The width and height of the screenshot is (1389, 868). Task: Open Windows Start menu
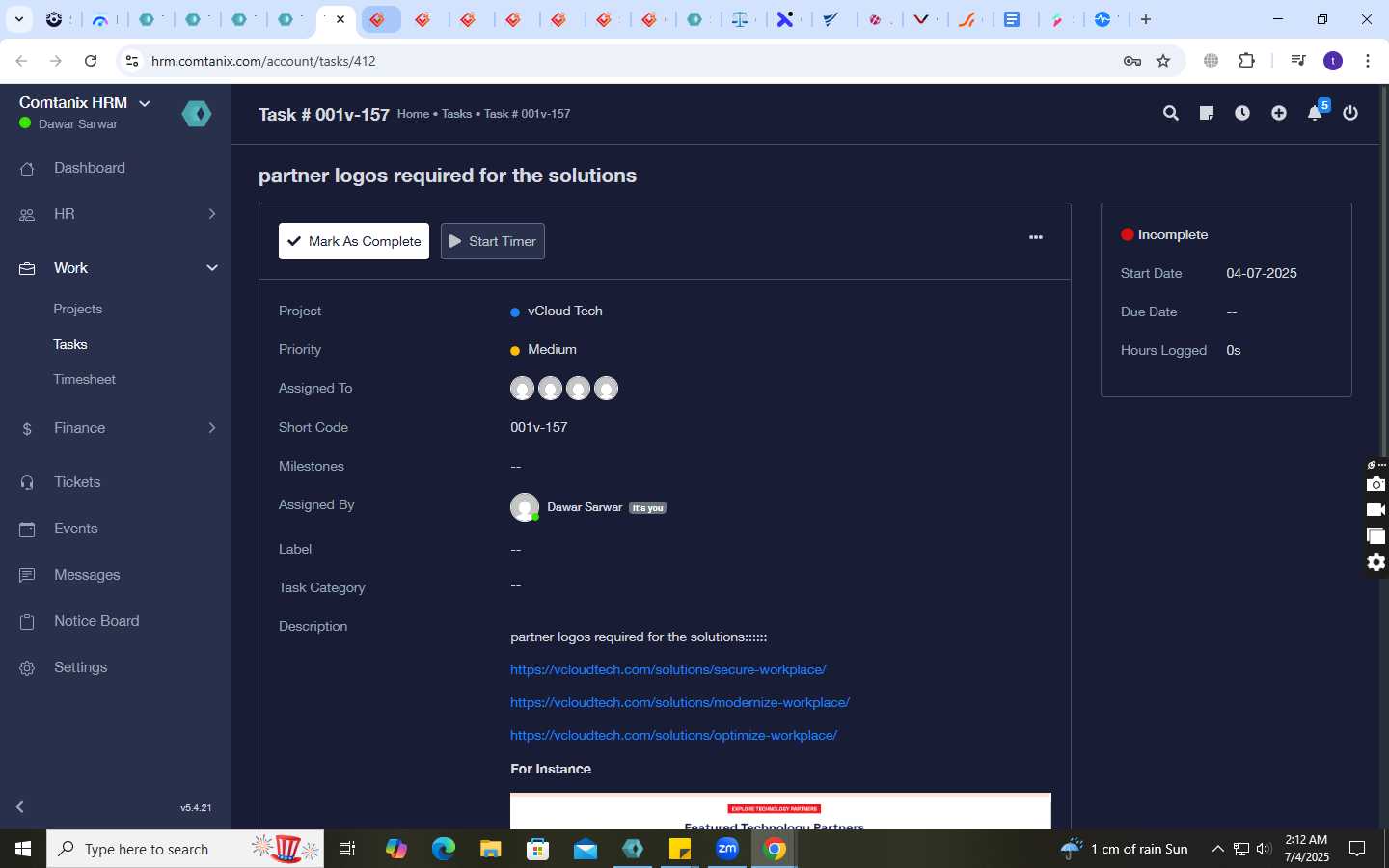[x=23, y=849]
